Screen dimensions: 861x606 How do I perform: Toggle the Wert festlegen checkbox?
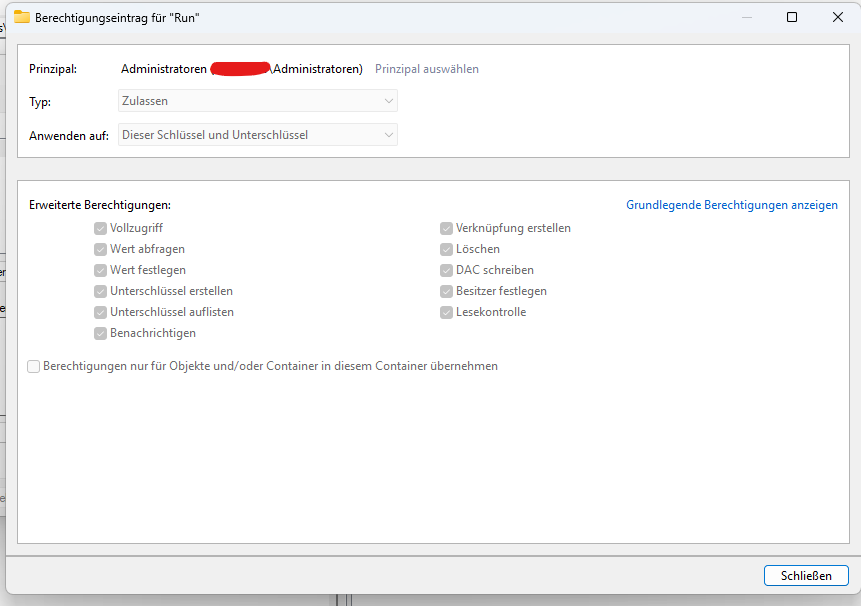click(x=100, y=270)
